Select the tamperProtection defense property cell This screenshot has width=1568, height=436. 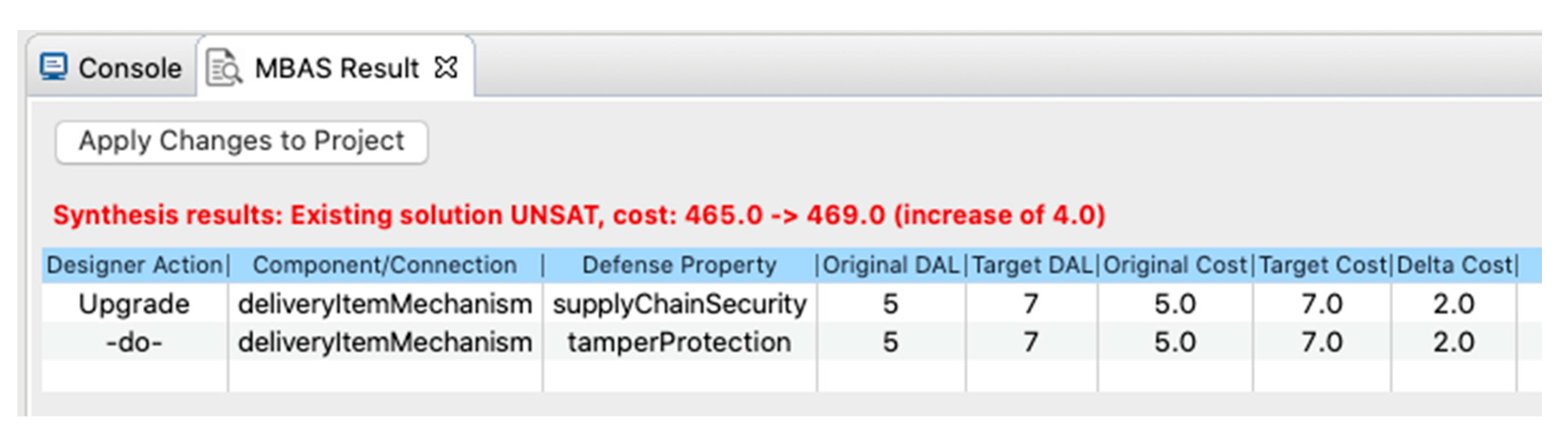679,342
